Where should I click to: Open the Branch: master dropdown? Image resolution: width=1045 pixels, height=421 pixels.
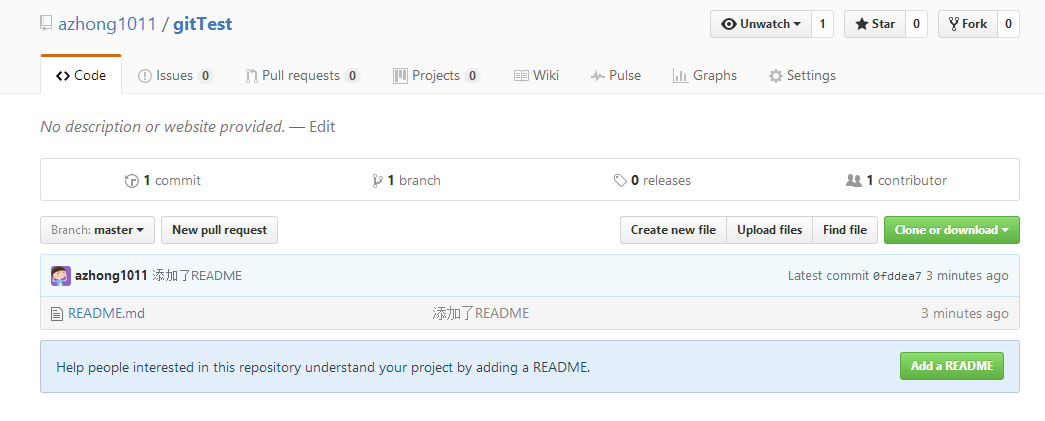point(97,230)
